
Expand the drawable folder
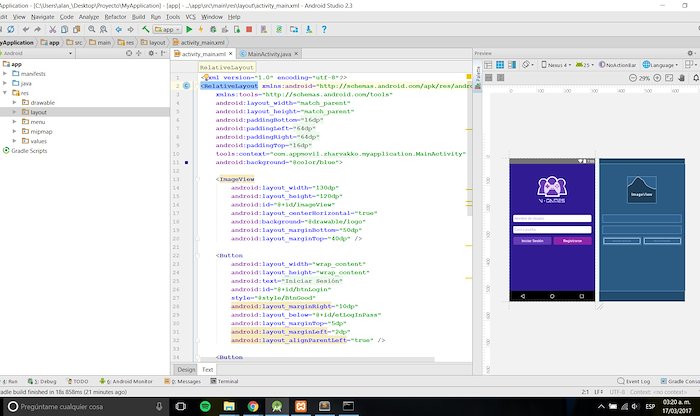(14, 102)
